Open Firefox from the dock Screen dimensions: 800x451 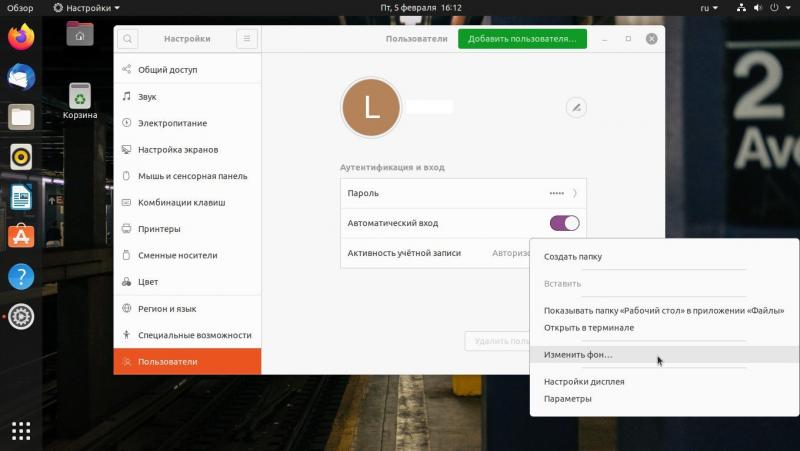21,38
